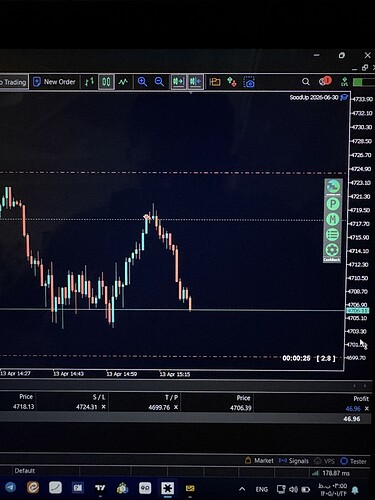
Task: Open the notification bell in taskbar
Action: (355, 490)
